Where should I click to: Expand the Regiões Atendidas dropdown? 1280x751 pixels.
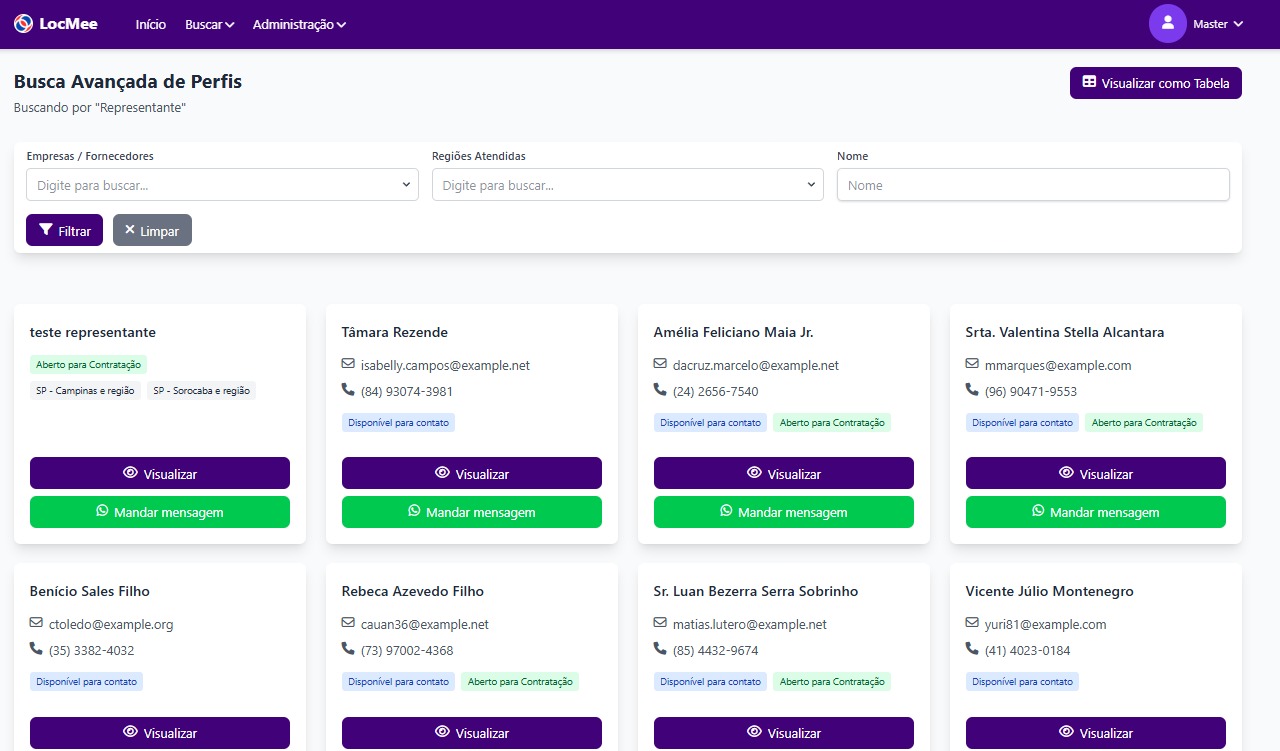point(627,185)
